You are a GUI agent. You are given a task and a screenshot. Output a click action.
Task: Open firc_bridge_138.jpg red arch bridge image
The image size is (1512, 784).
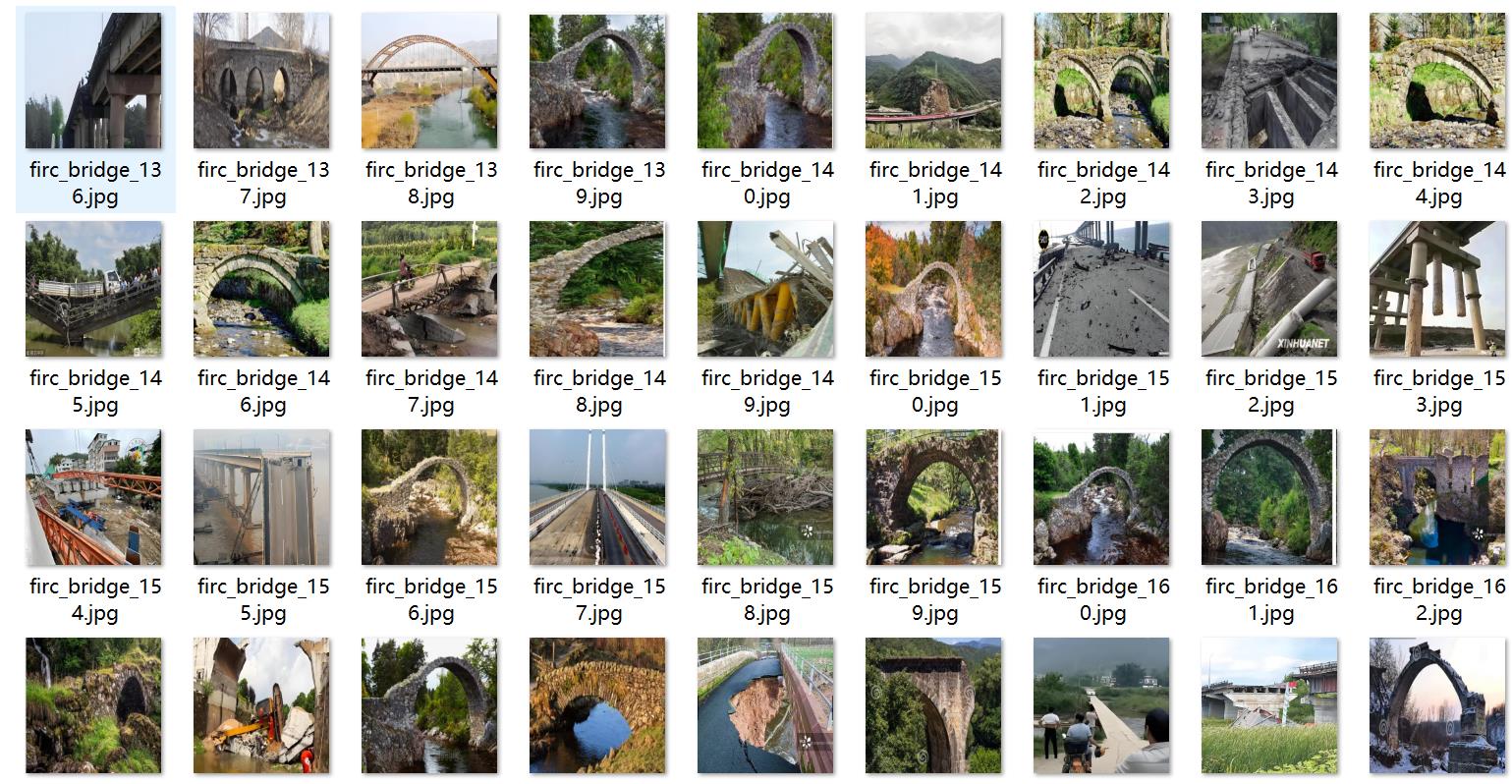[429, 81]
